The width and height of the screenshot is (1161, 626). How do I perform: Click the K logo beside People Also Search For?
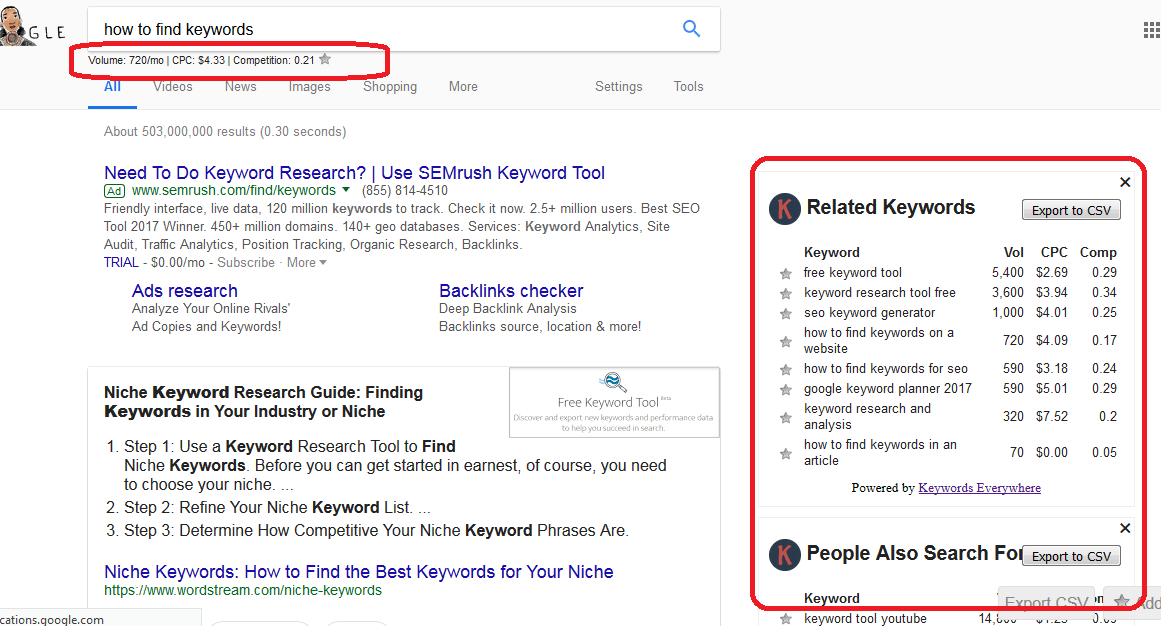tap(785, 555)
